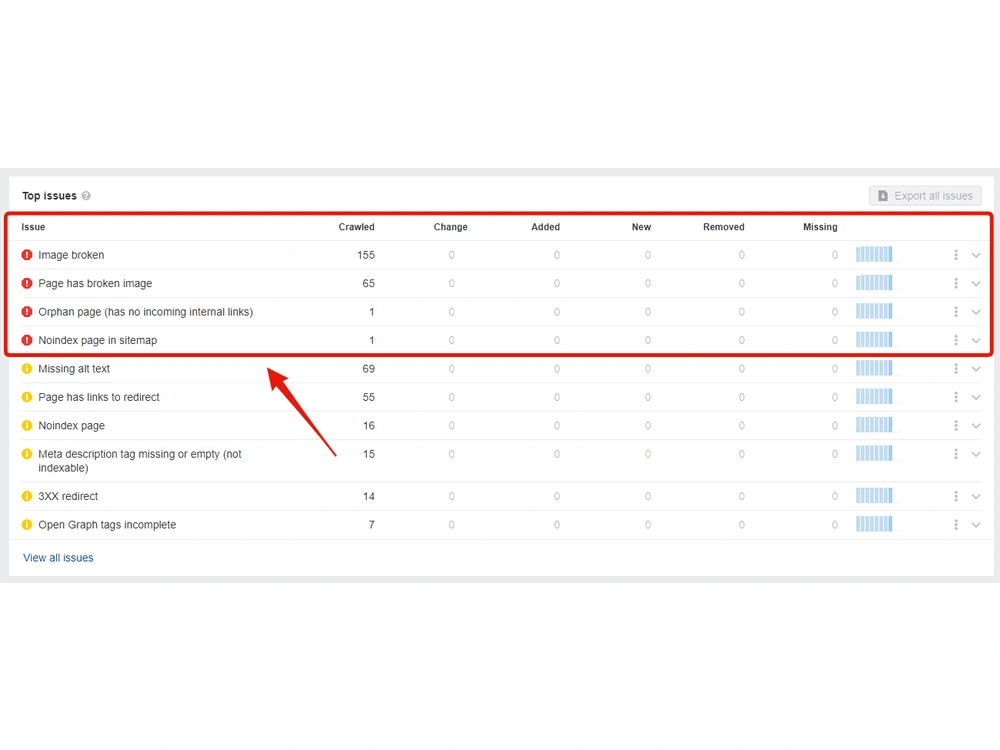Click the crawled value 55
Viewport: 1000px width, 750px height.
click(368, 397)
